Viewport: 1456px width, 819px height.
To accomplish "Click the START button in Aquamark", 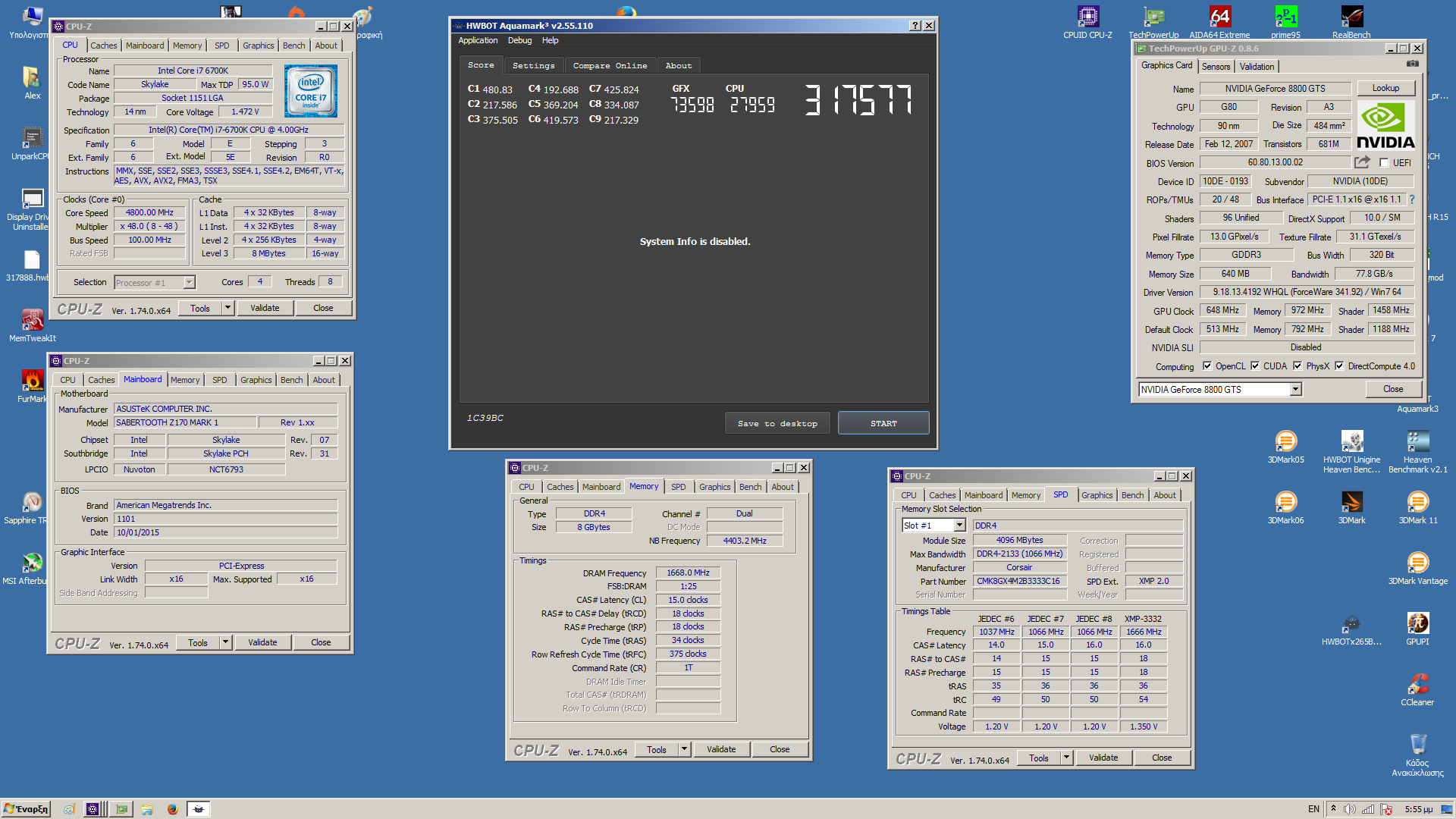I will [883, 423].
